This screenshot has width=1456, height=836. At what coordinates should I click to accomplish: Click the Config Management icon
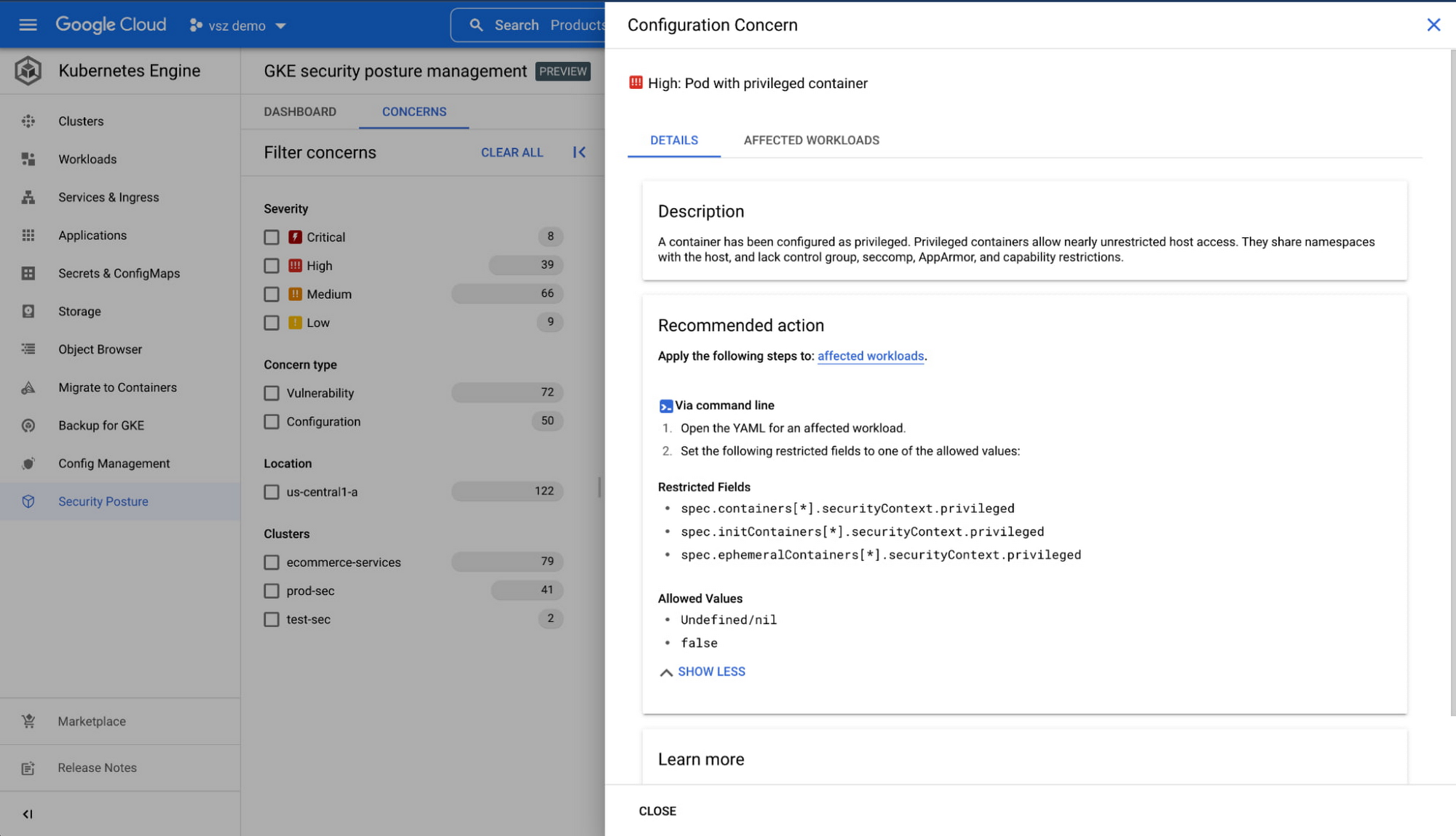28,463
